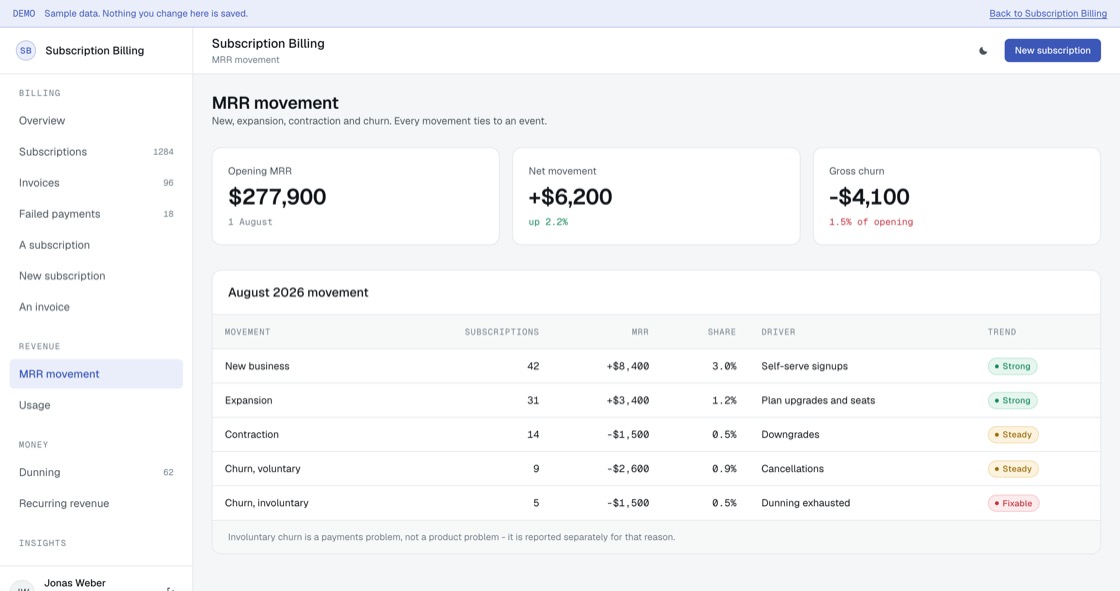Click 'Plan upgrades and seats' driver cell

pos(818,400)
